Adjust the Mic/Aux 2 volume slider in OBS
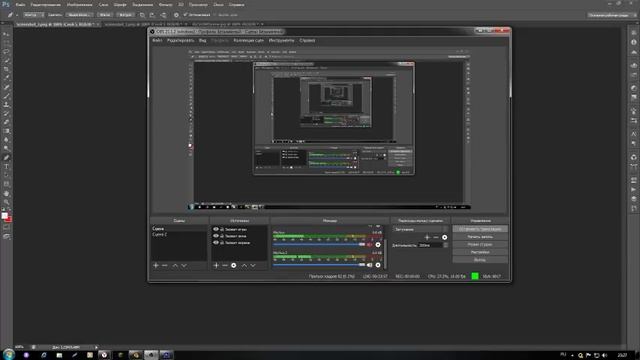The width and height of the screenshot is (640, 360). click(319, 265)
